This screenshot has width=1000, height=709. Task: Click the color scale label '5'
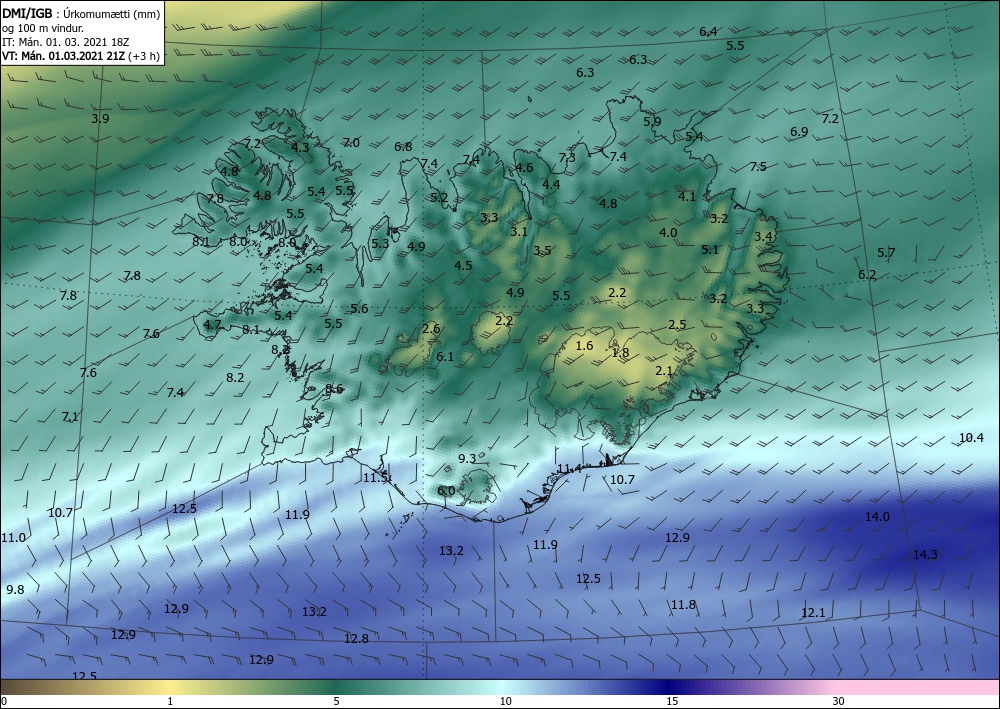pyautogui.click(x=336, y=701)
